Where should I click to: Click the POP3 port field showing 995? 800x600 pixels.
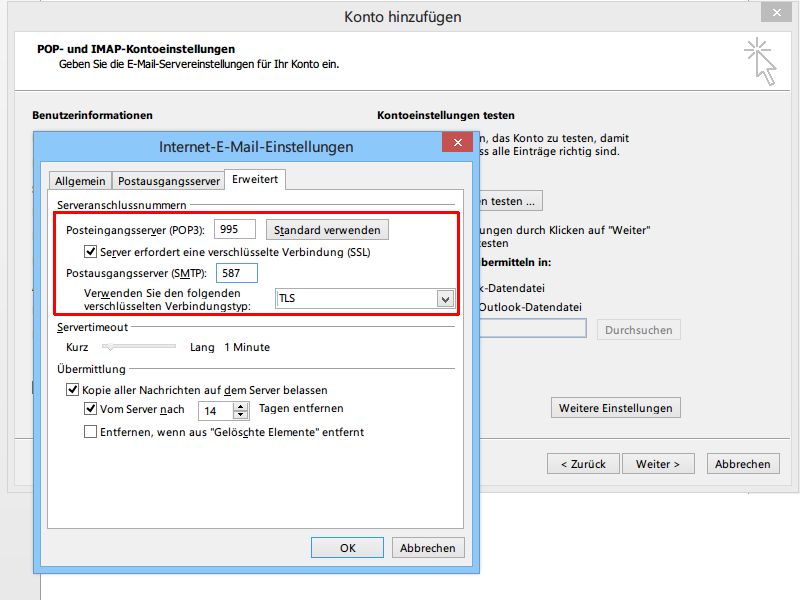235,229
